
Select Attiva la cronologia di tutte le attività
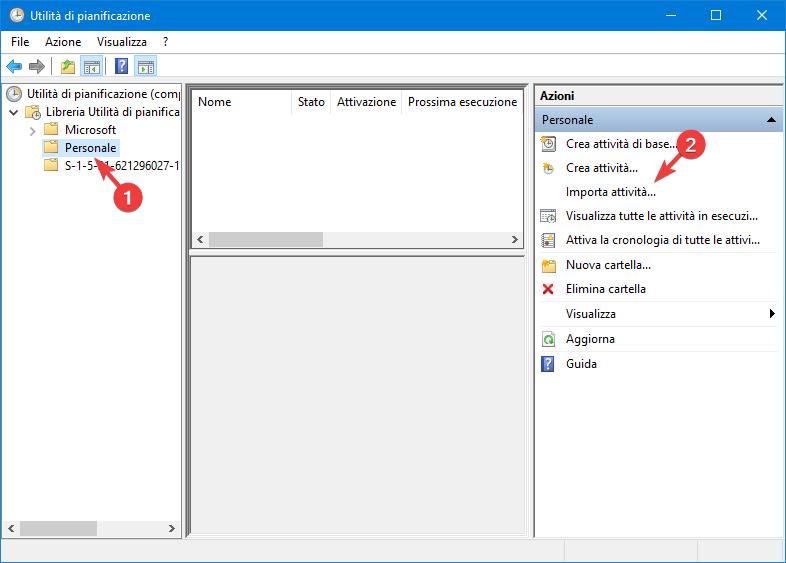coord(663,240)
